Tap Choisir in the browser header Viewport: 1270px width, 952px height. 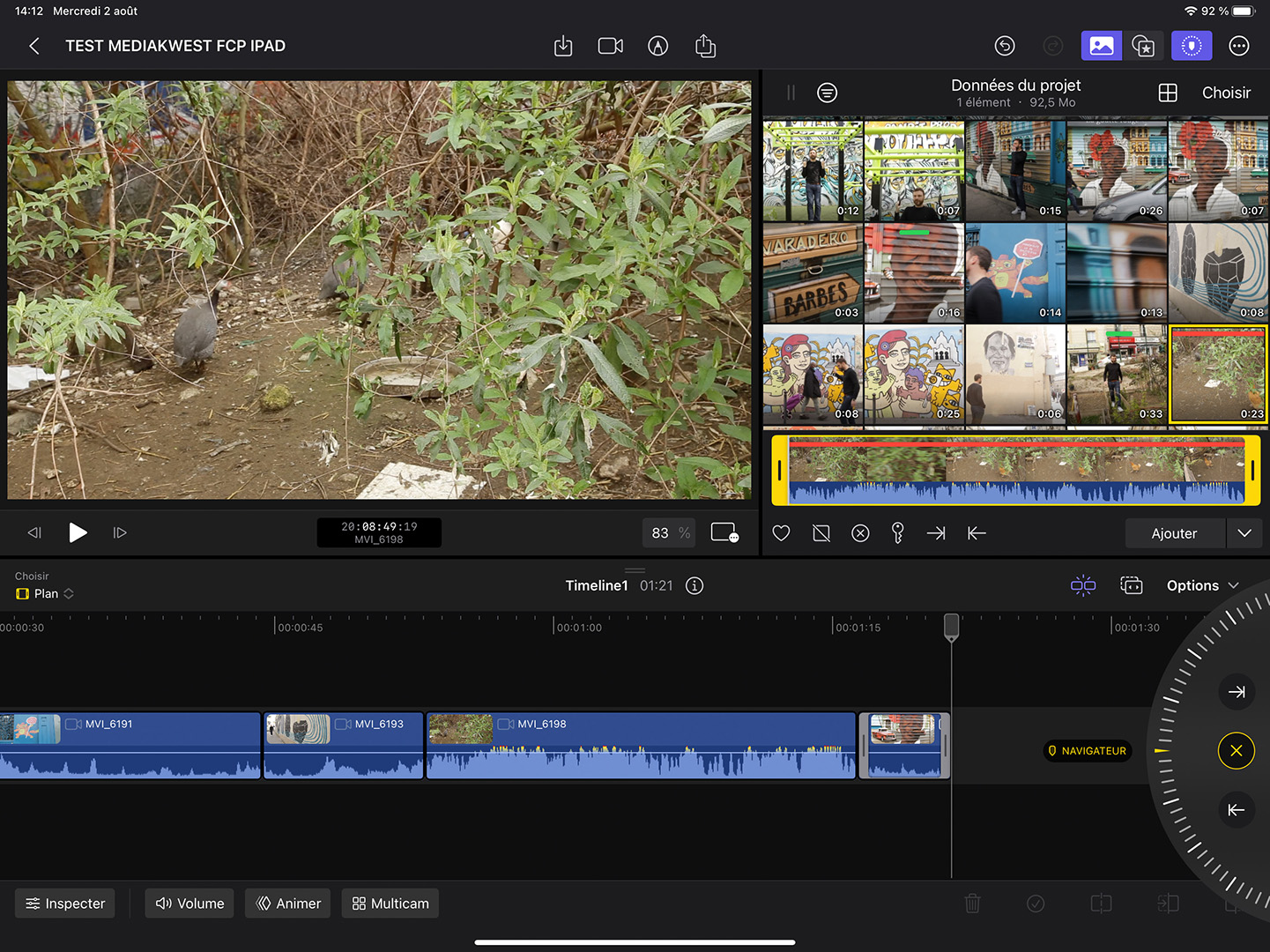click(x=1226, y=93)
